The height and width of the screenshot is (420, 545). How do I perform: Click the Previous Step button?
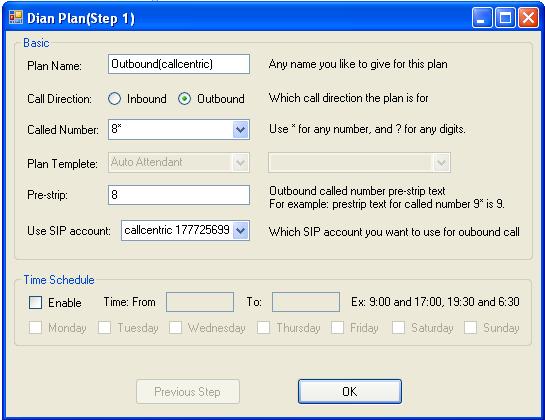pos(188,391)
